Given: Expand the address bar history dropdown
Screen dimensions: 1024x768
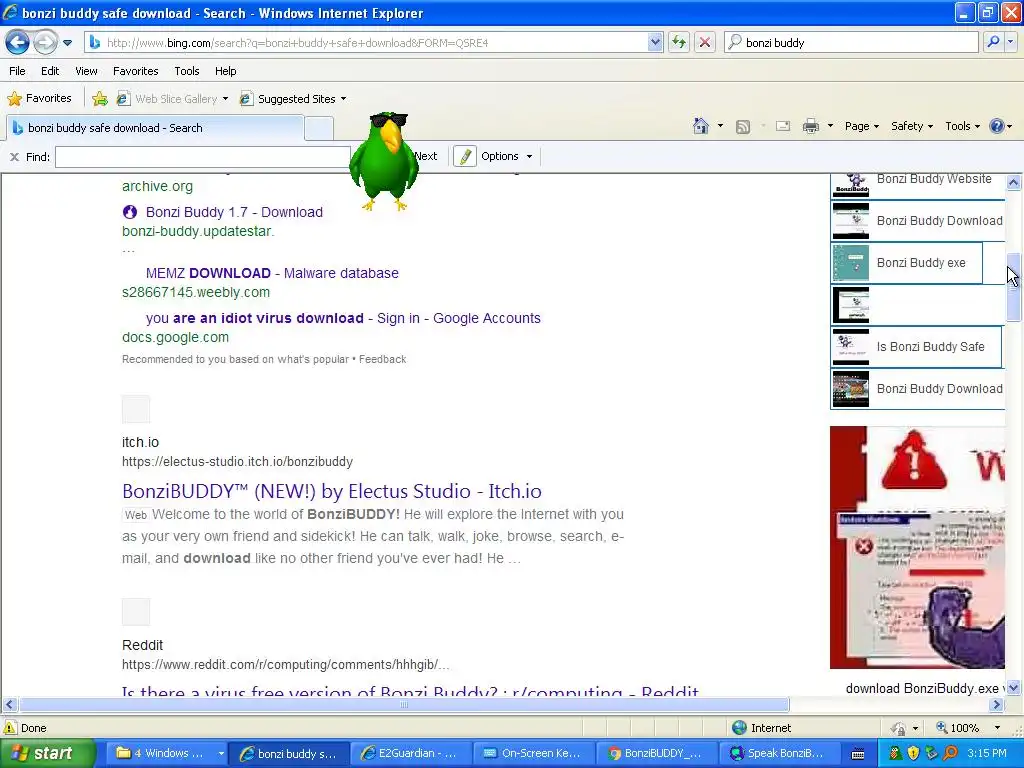Looking at the screenshot, I should click(655, 42).
